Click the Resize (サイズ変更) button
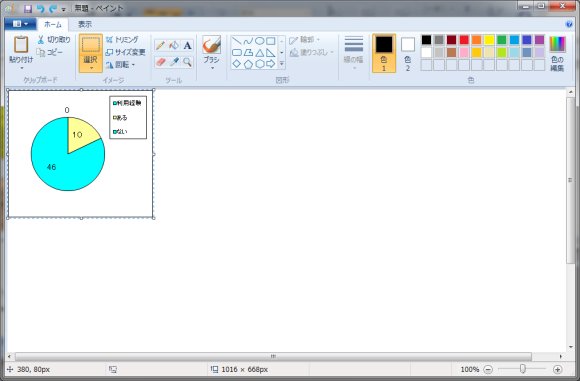The image size is (580, 381). point(125,52)
